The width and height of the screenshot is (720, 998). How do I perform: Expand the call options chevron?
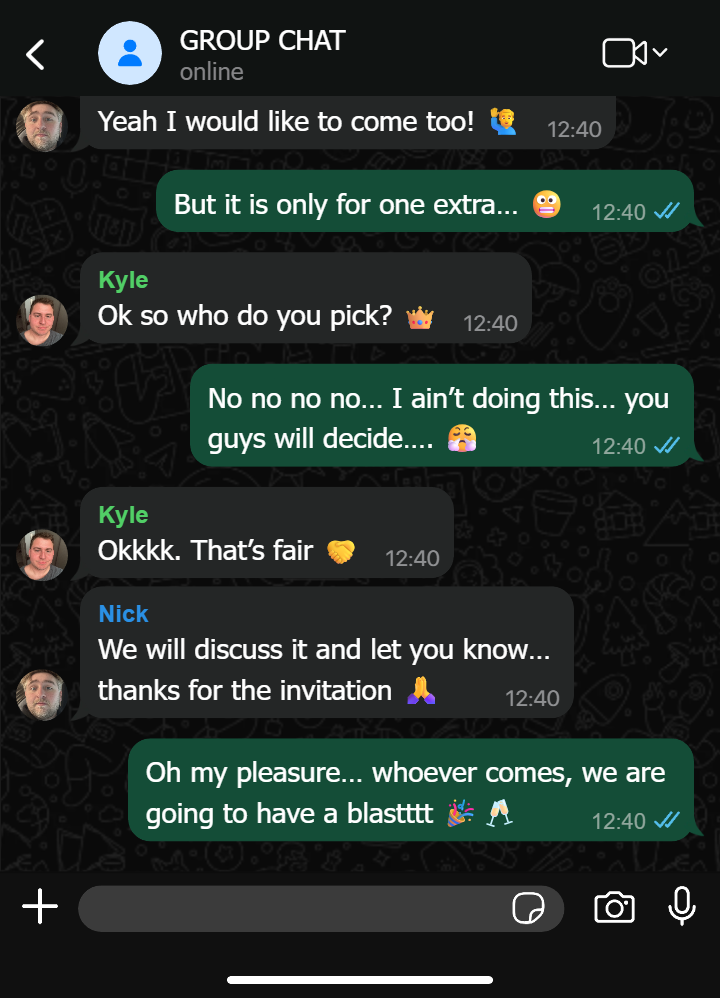(660, 52)
